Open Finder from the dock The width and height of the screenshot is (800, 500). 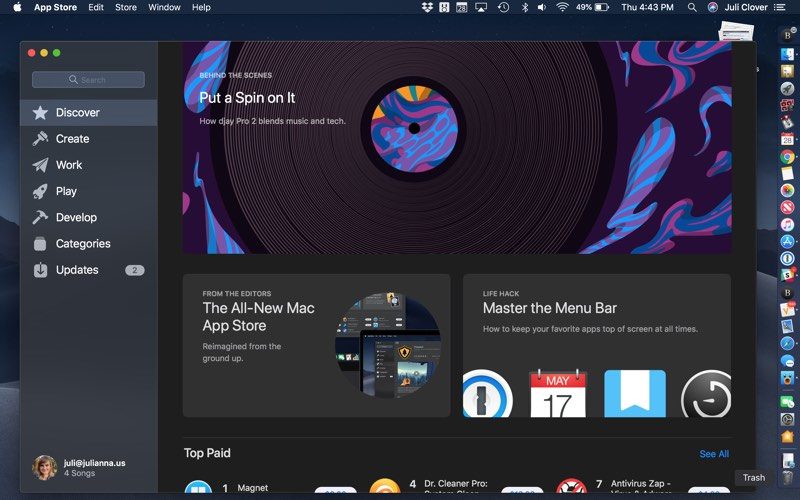pos(787,54)
